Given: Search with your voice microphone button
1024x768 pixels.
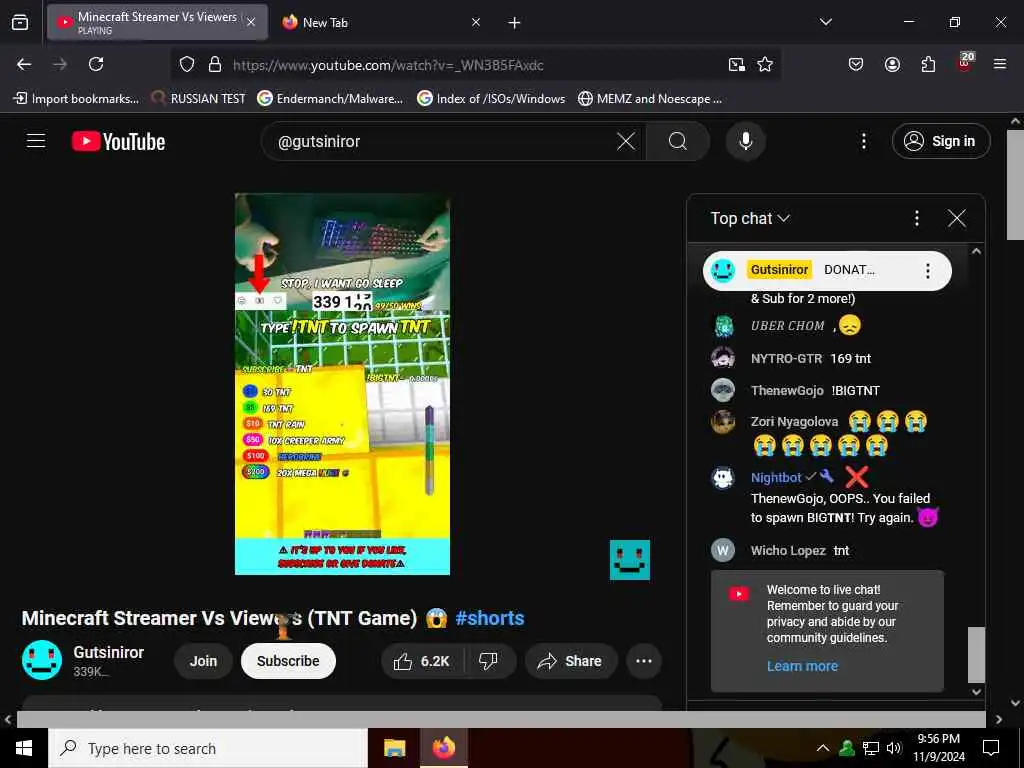Looking at the screenshot, I should [746, 141].
